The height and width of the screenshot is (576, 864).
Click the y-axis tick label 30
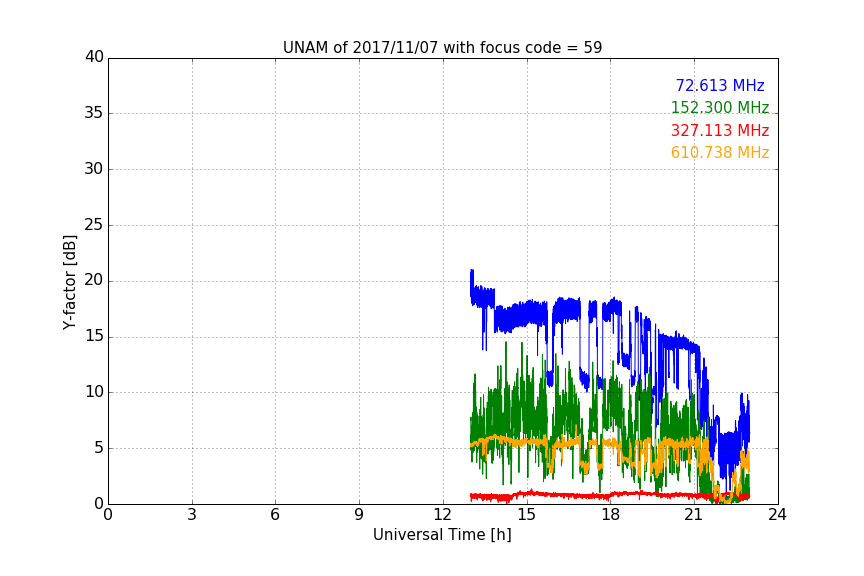pos(94,169)
